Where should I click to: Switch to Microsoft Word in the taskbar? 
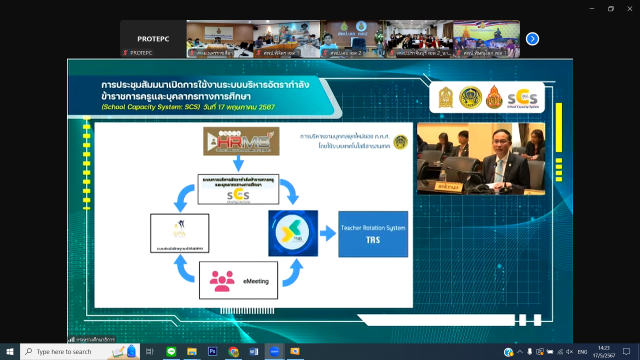pyautogui.click(x=253, y=351)
